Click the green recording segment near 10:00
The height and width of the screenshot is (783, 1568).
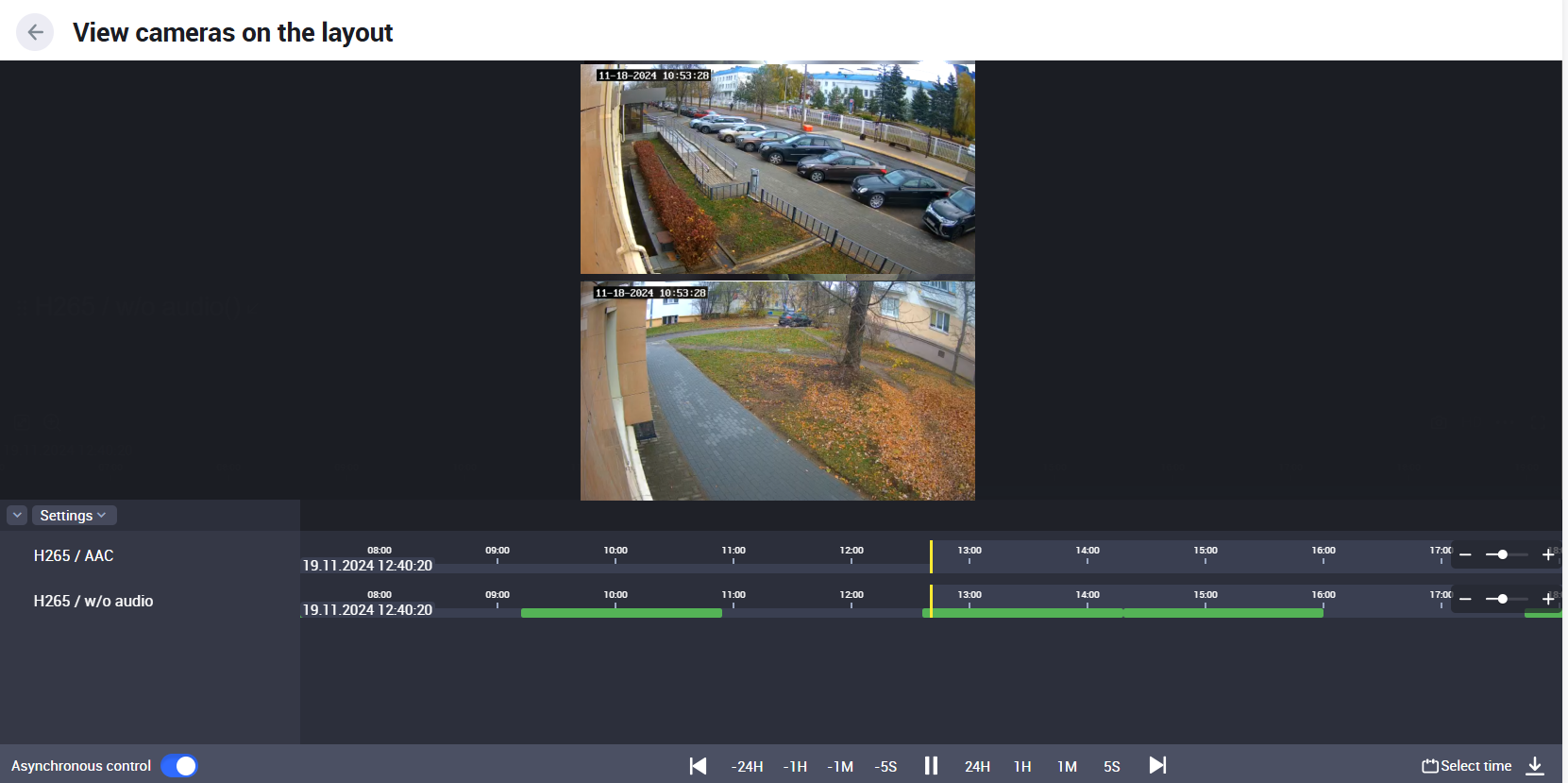(x=621, y=613)
